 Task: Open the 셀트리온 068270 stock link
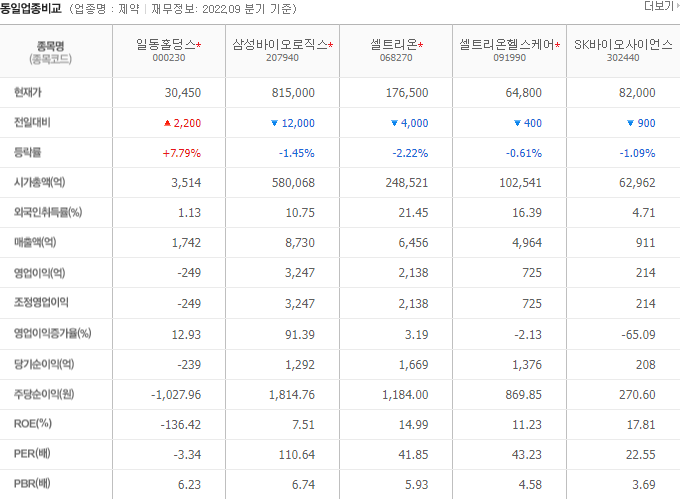(x=394, y=44)
